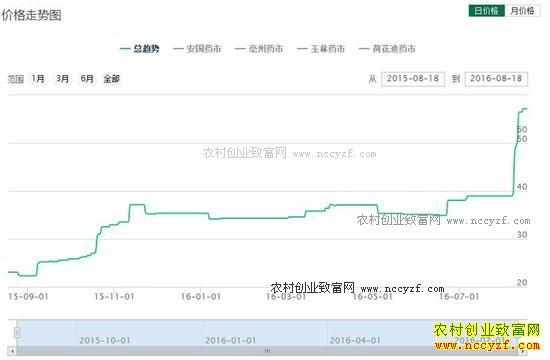Toggle 荷花池药市 legend series
550x360 pixels.
click(387, 49)
